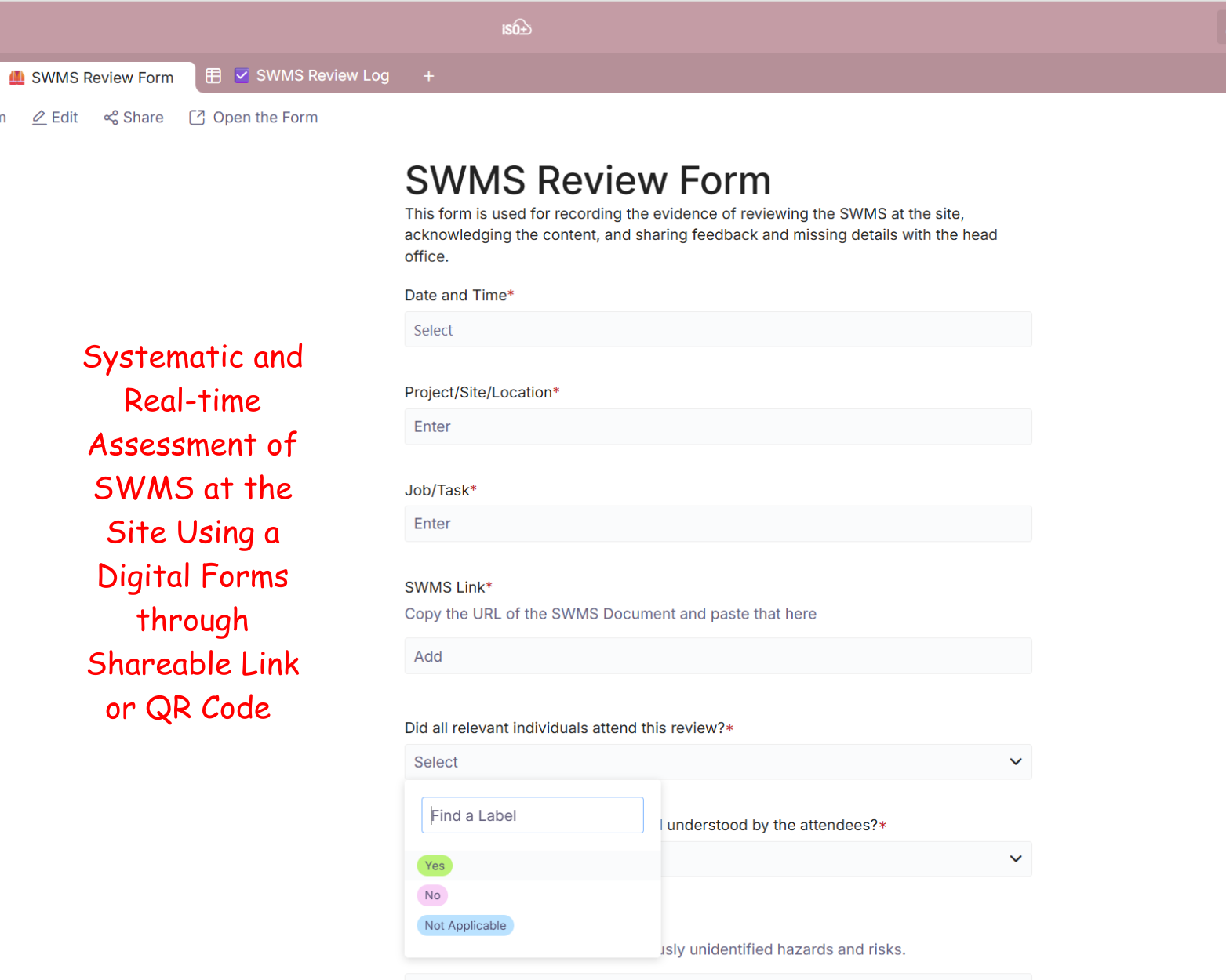Focus the Job/Task Enter field

click(717, 524)
